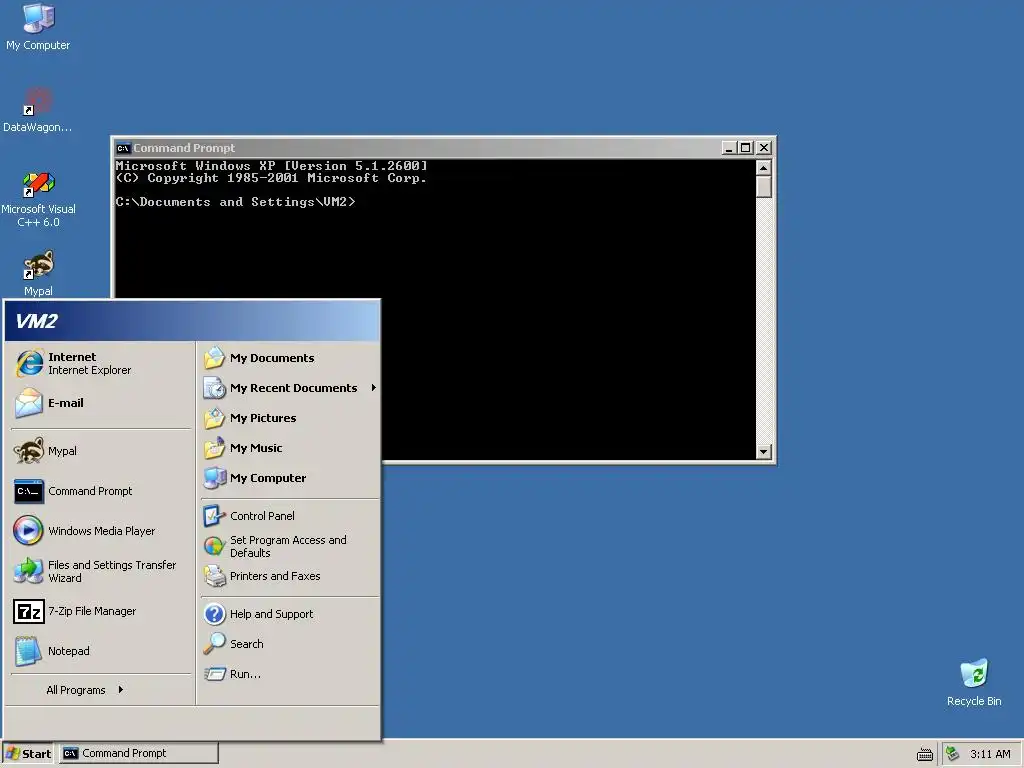Open Help and Support
Viewport: 1024px width, 768px height.
click(x=289, y=614)
